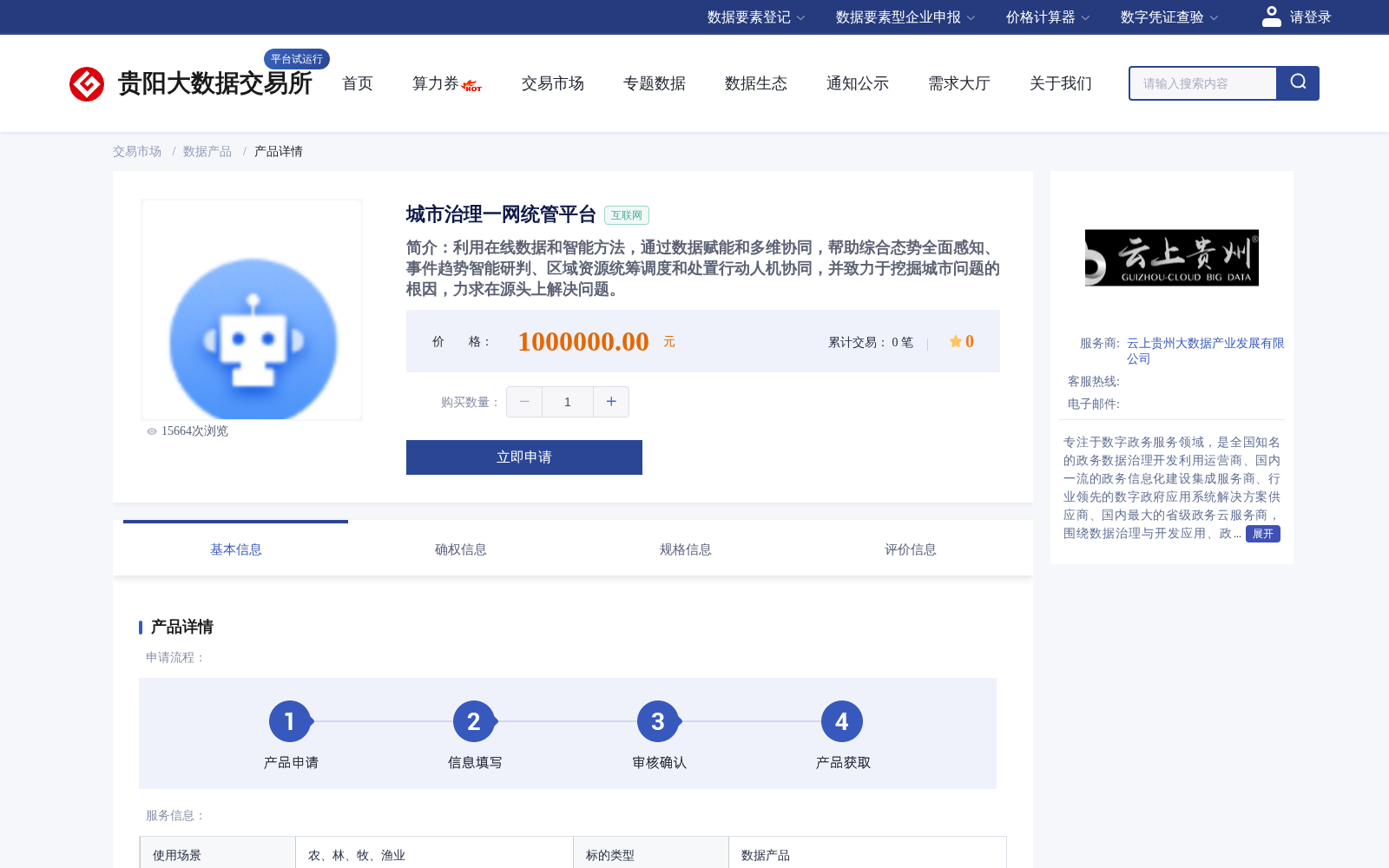
Task: Click 数据产品 breadcrumb link
Action: coord(207,151)
